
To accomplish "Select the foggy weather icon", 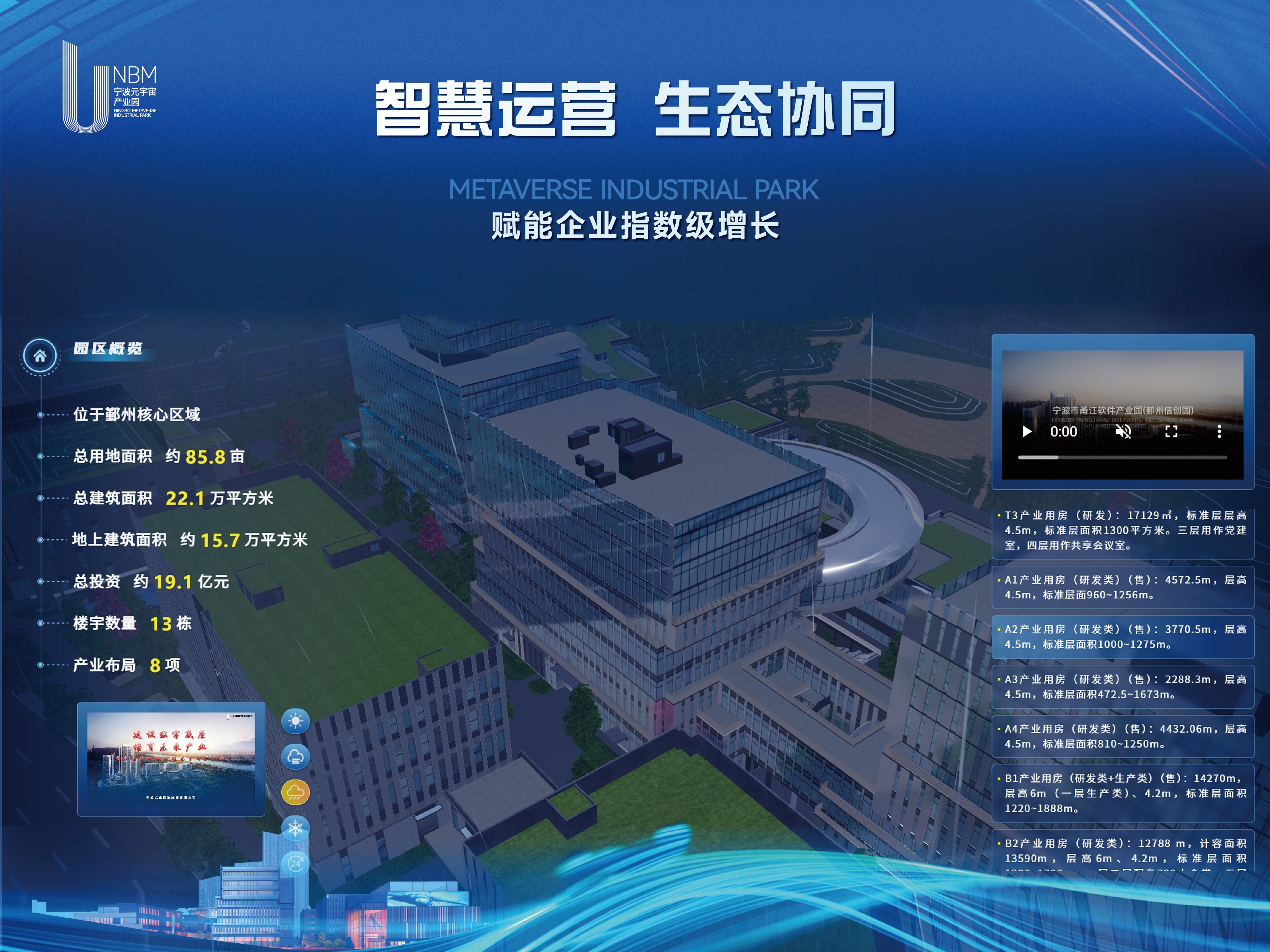I will [x=295, y=757].
